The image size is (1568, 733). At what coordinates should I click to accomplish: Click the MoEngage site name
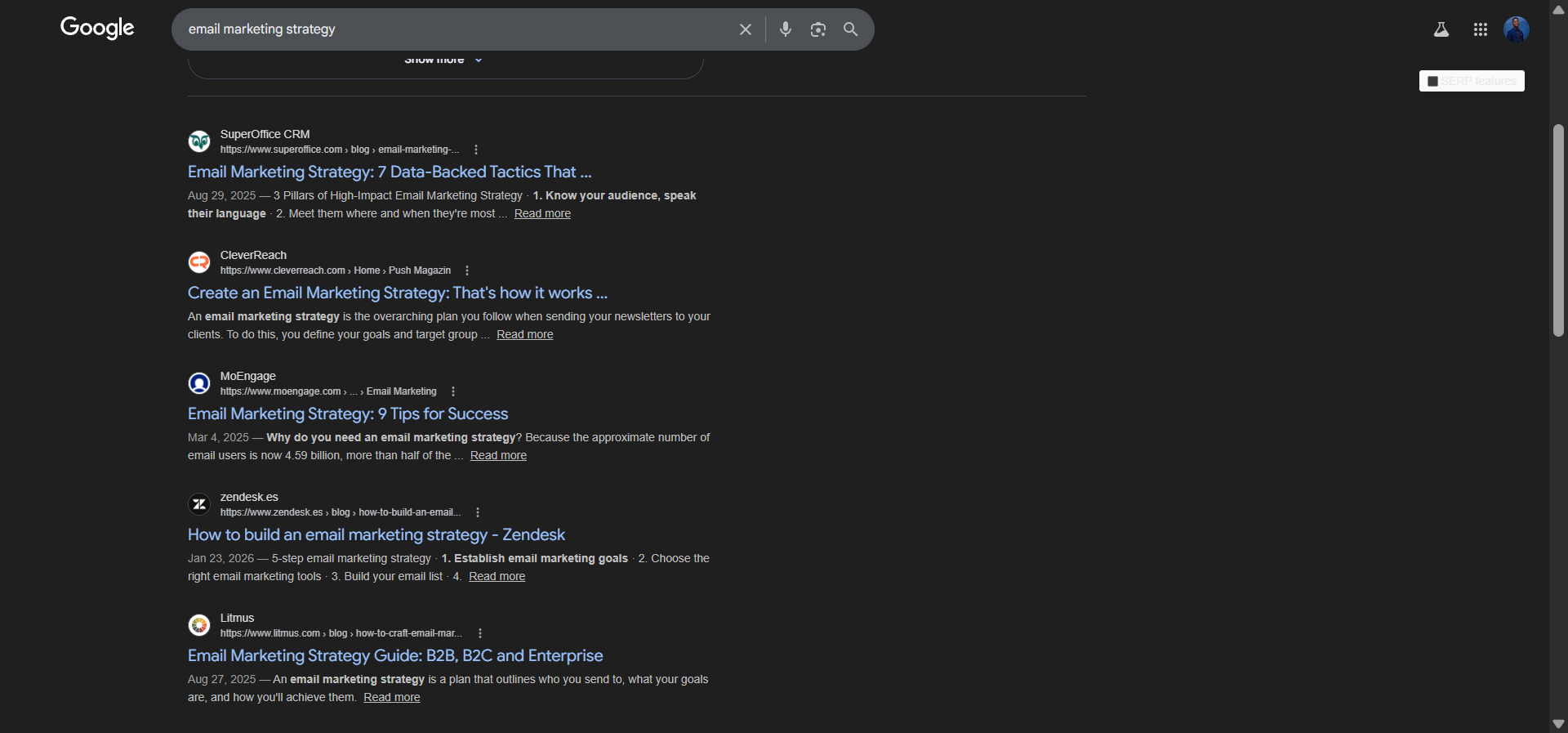(248, 376)
